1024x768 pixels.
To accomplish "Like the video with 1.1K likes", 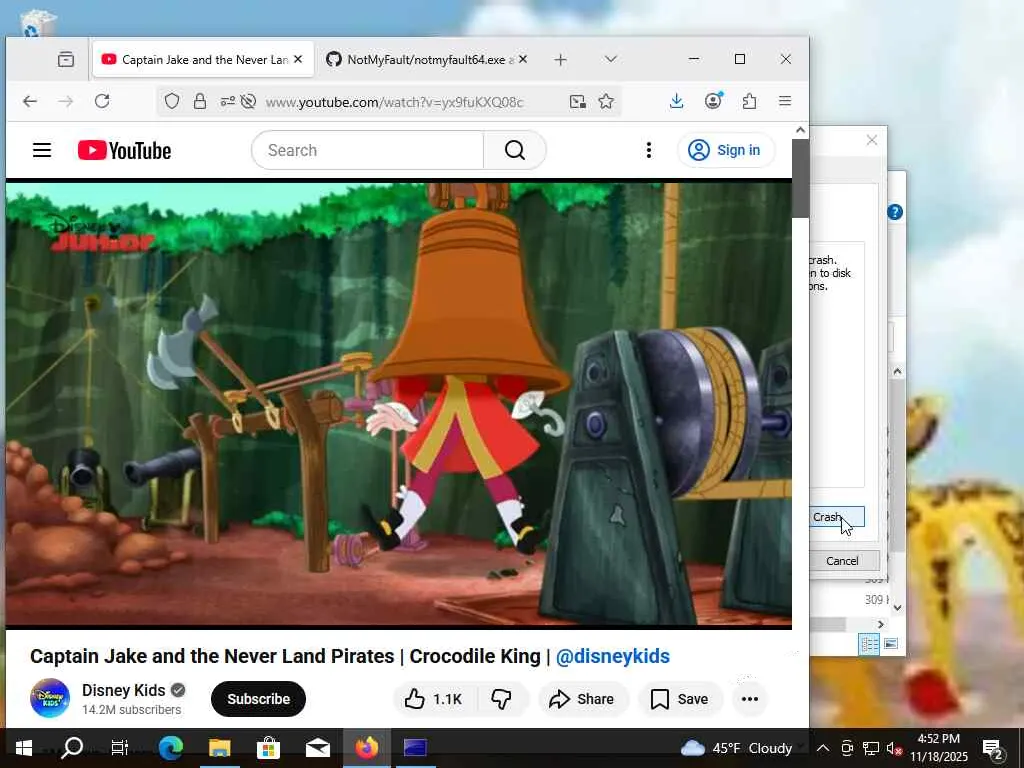I will [434, 699].
